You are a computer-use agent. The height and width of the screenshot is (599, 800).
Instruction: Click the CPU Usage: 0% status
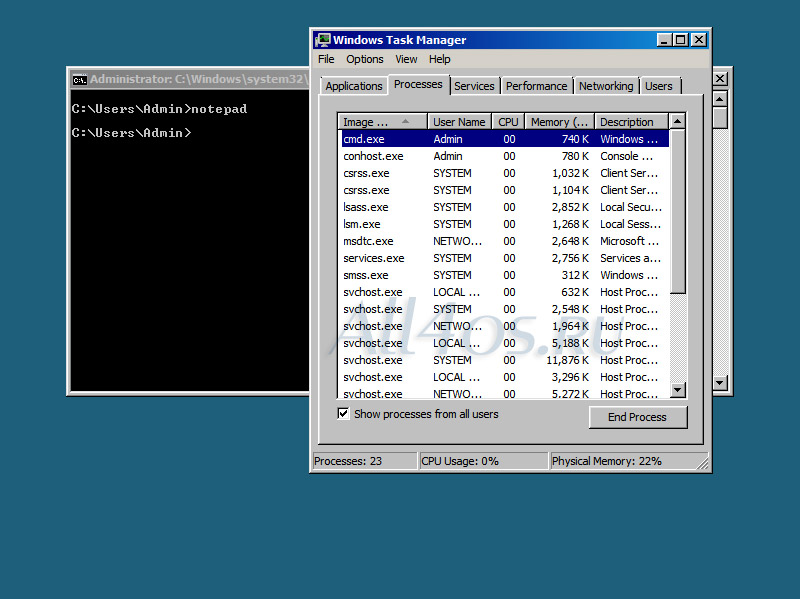click(x=483, y=461)
